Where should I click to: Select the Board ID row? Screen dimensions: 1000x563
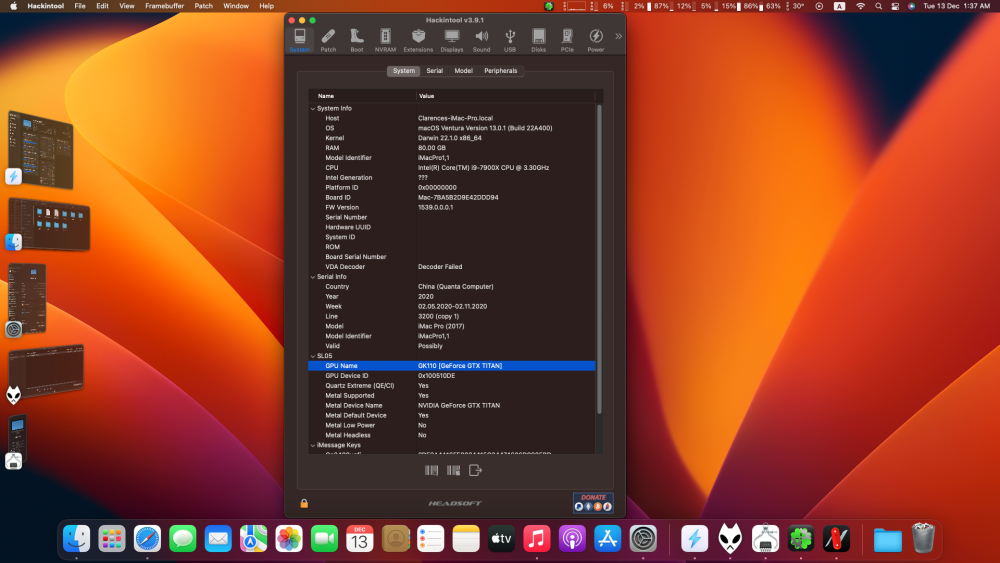pos(452,198)
